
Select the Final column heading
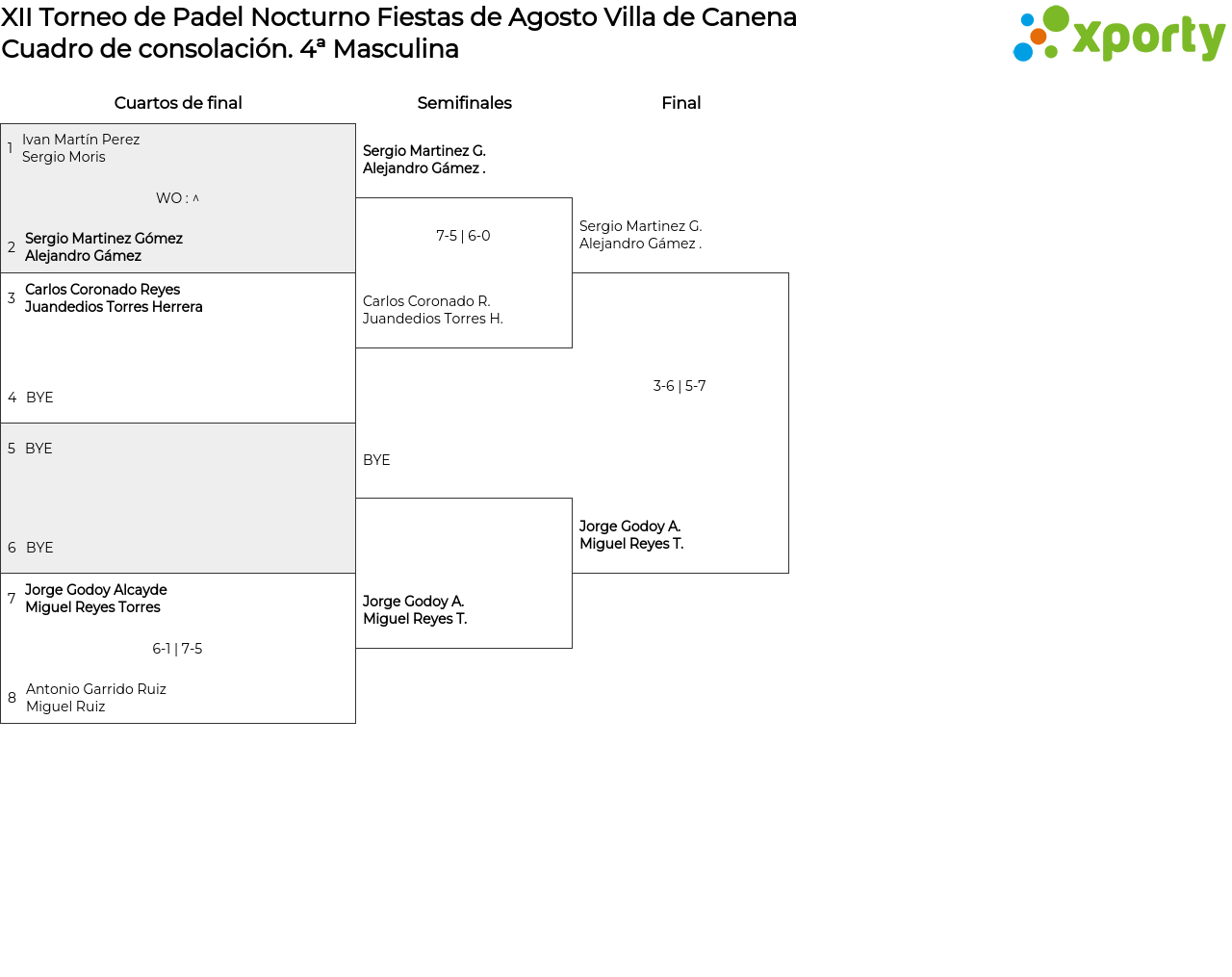pos(680,103)
